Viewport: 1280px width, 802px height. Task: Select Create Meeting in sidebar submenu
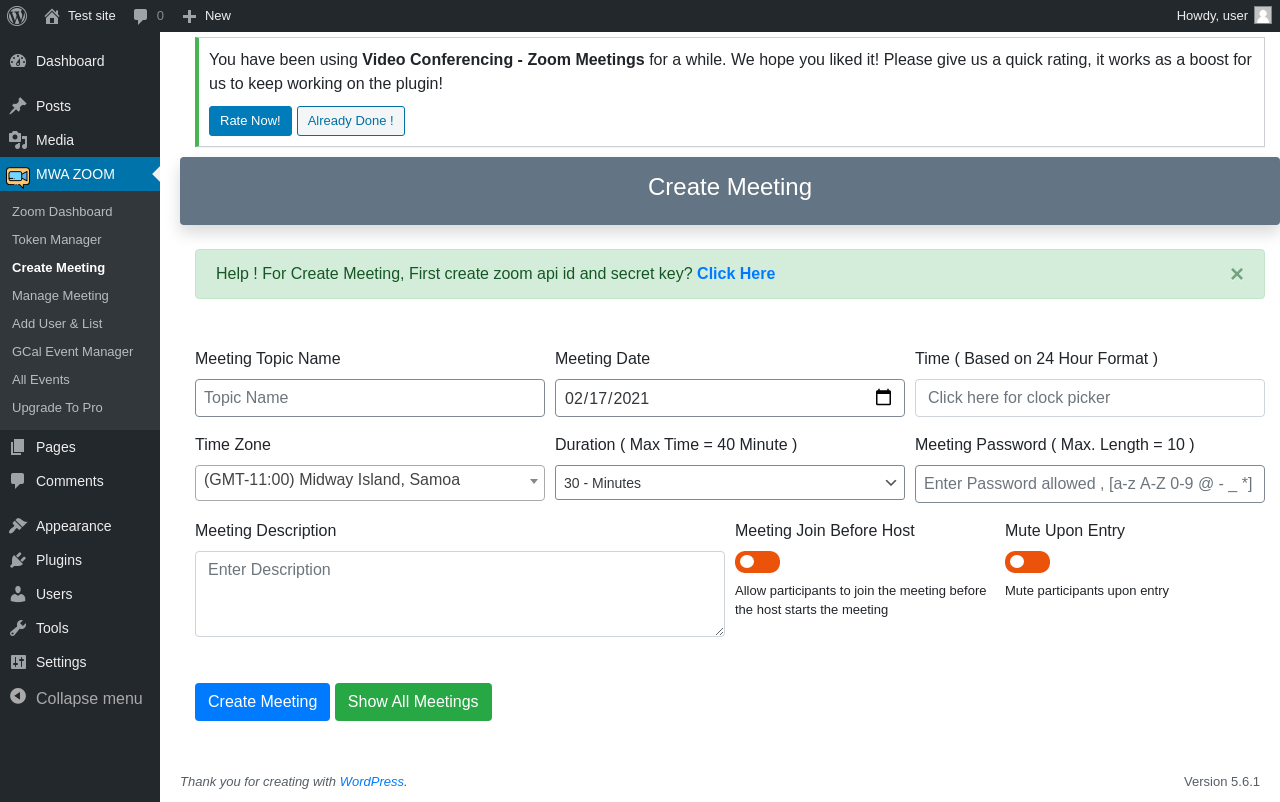coord(58,268)
